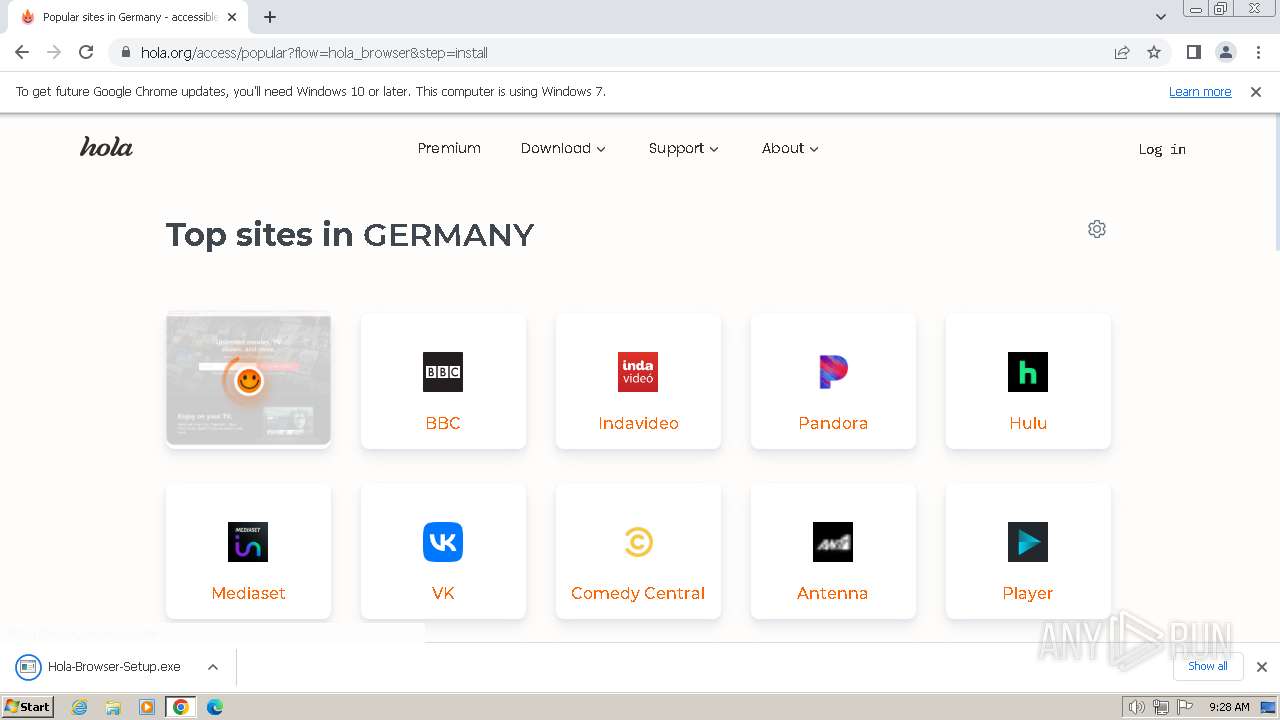
Task: Open Windows Media Player from taskbar
Action: pyautogui.click(x=147, y=707)
